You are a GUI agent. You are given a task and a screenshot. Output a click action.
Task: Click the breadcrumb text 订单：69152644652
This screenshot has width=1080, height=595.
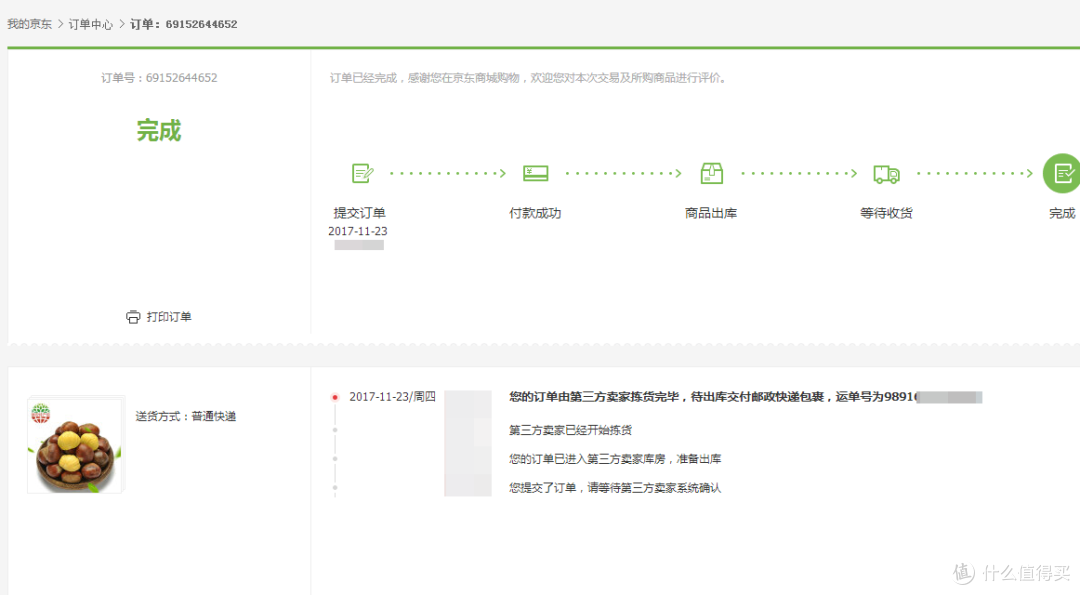pyautogui.click(x=184, y=24)
